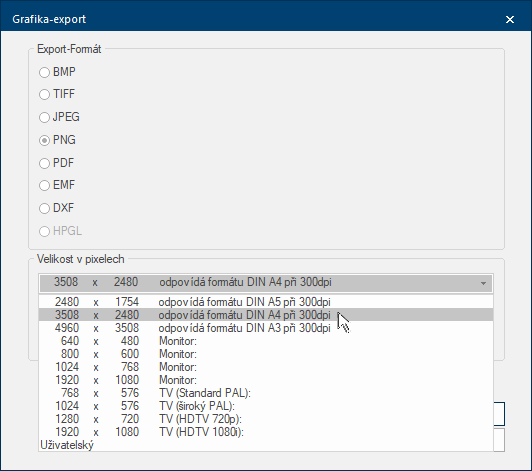Select the Uživatelský custom size entry

266,445
